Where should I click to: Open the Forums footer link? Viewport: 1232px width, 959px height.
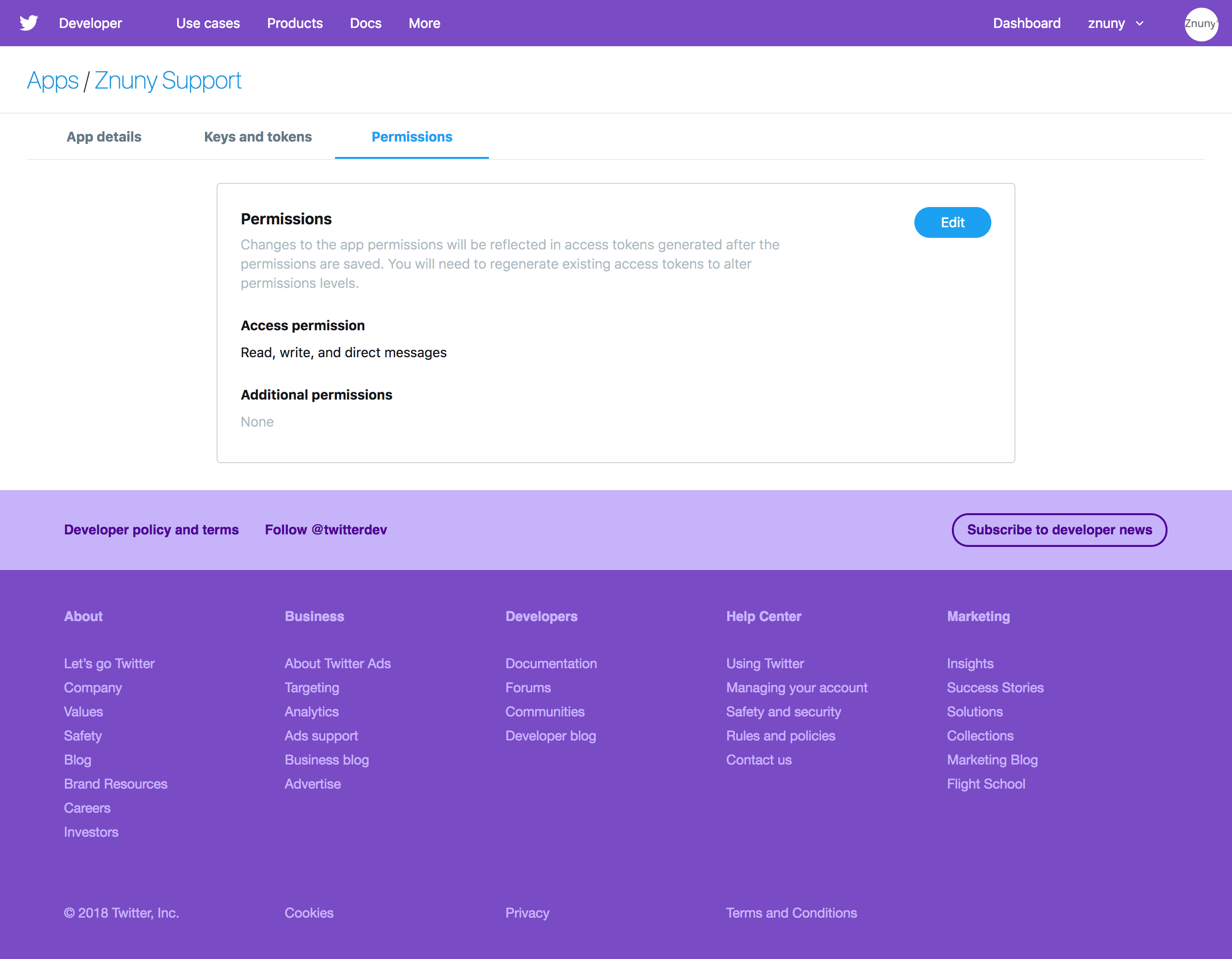(528, 687)
